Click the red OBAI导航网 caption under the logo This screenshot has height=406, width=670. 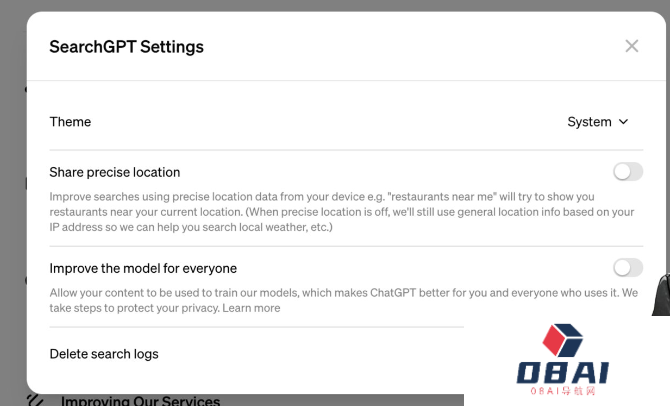[563, 391]
